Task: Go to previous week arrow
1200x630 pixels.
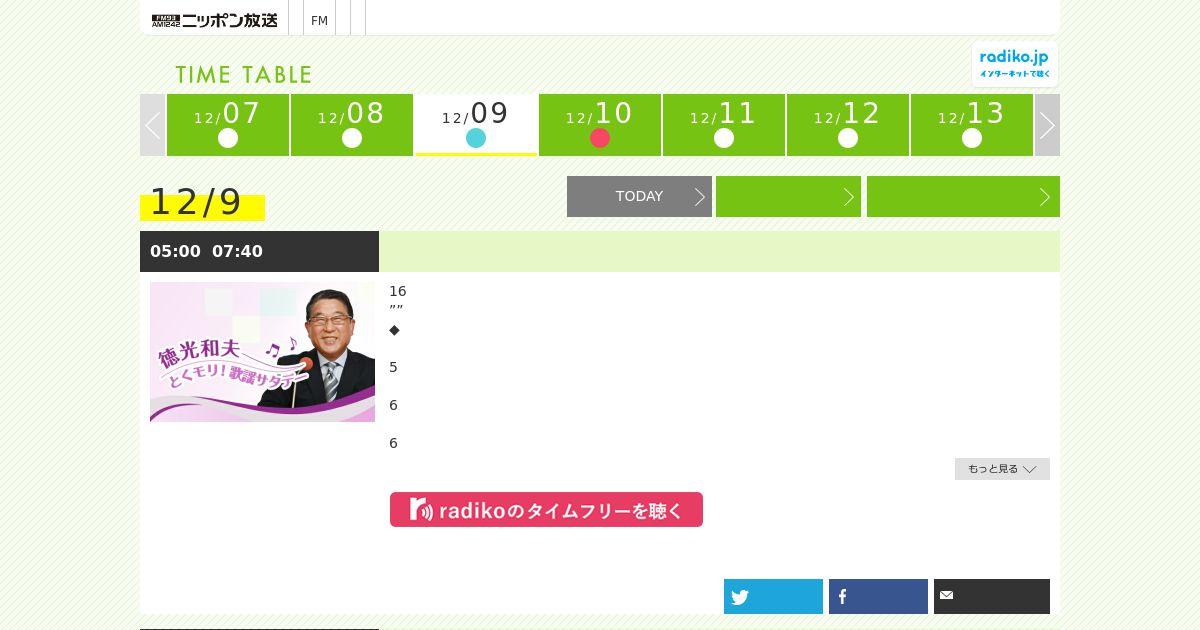Action: pos(153,125)
